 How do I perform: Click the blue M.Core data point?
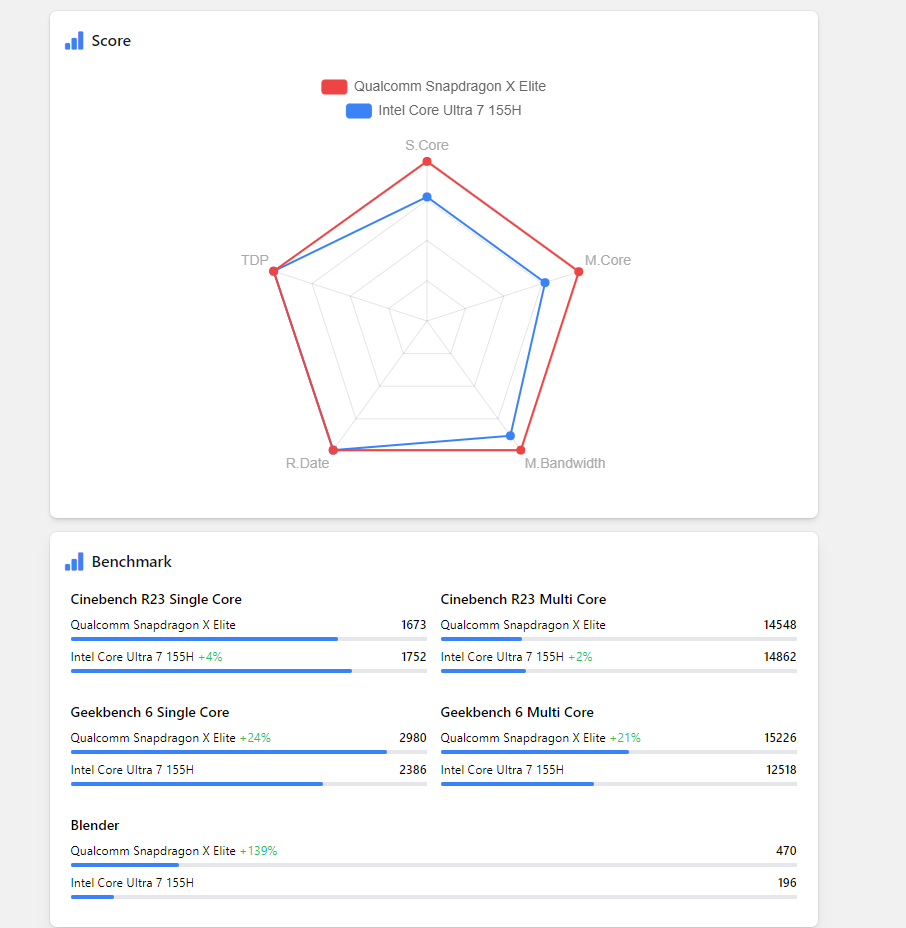(545, 283)
